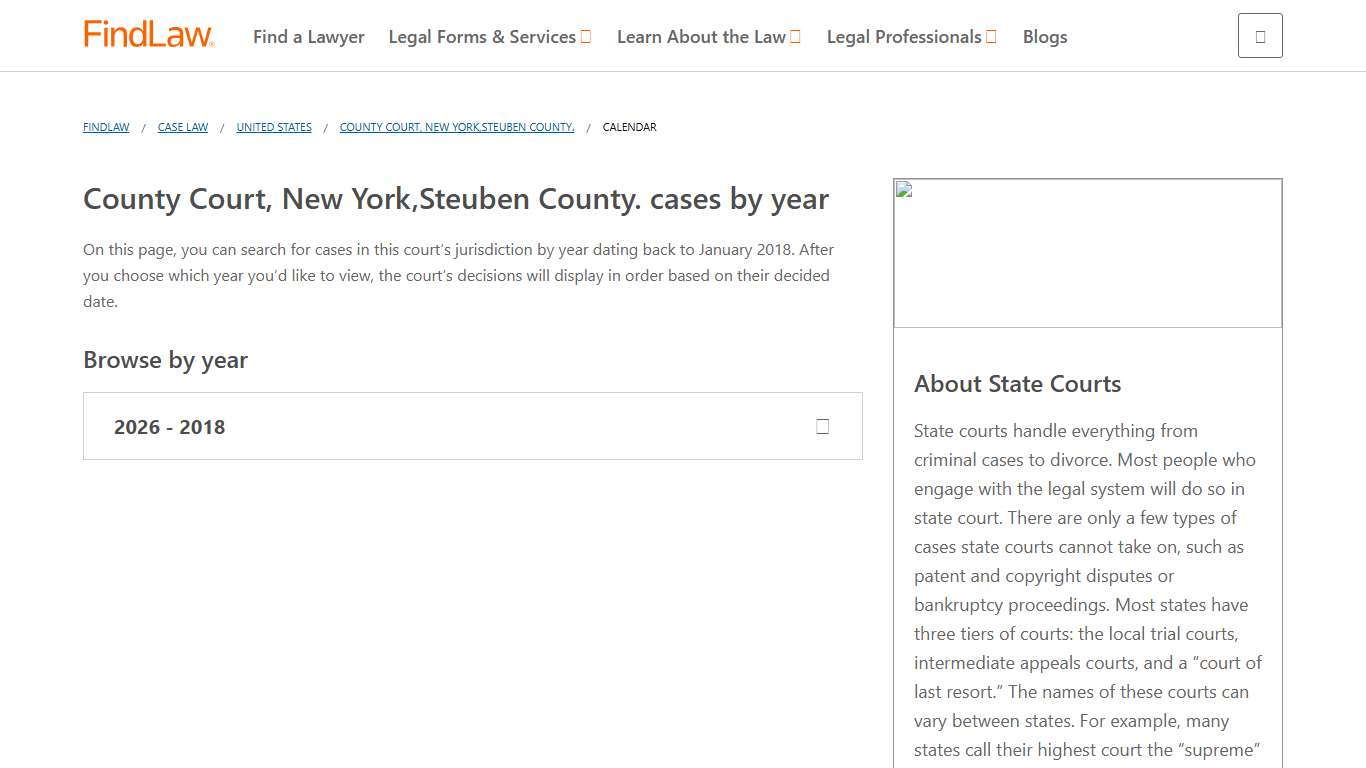Click the chevron on the 2026 - 2018 bar
1366x768 pixels.
point(822,426)
